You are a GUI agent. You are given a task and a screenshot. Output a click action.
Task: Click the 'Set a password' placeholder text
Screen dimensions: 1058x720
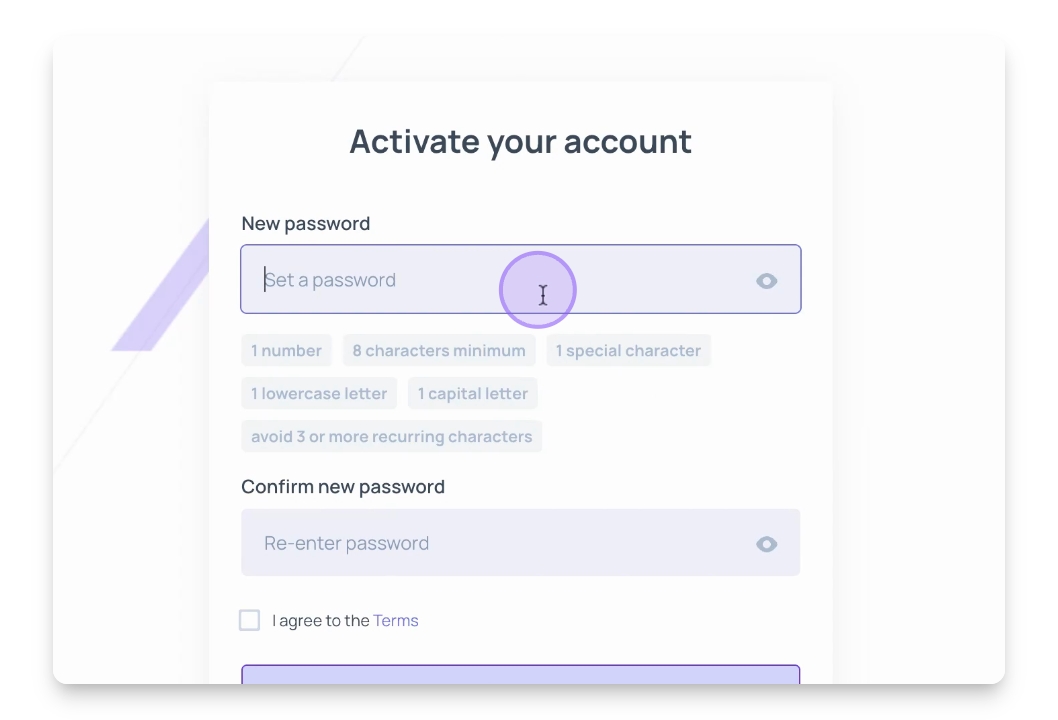pos(331,280)
